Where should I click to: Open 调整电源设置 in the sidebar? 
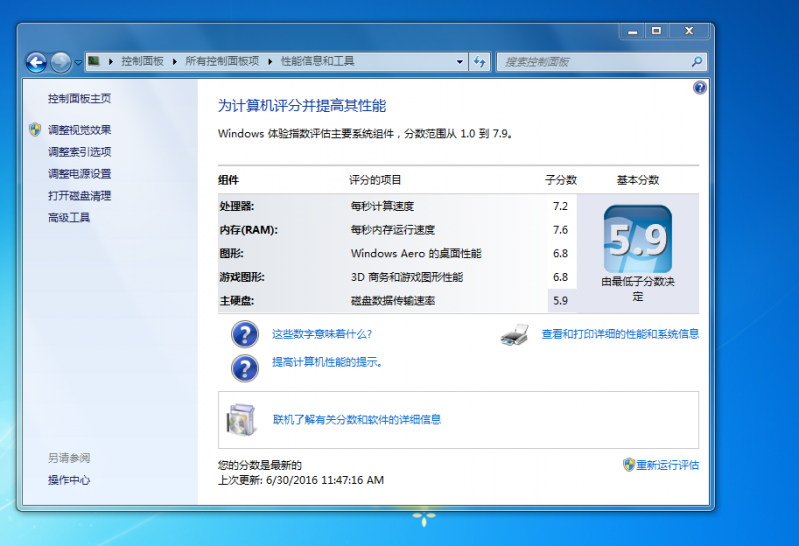[79, 174]
